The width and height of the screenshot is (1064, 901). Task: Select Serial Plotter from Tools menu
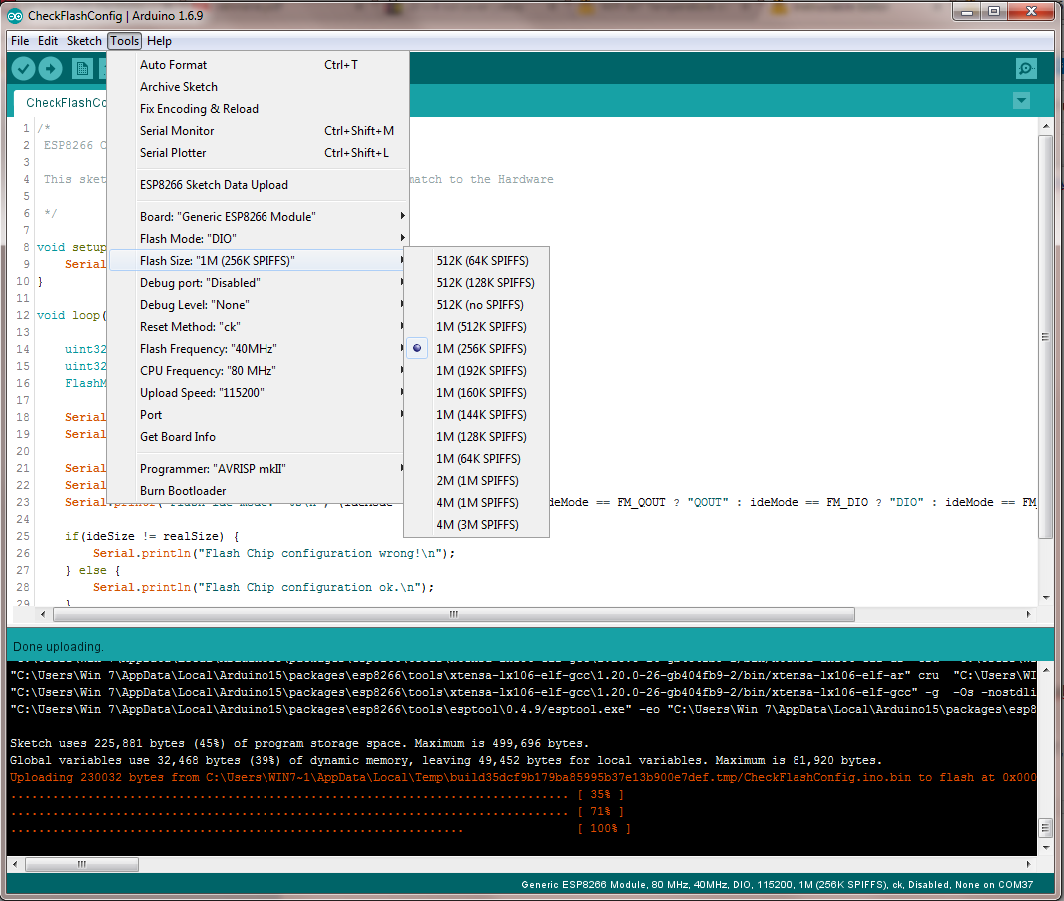tap(173, 153)
